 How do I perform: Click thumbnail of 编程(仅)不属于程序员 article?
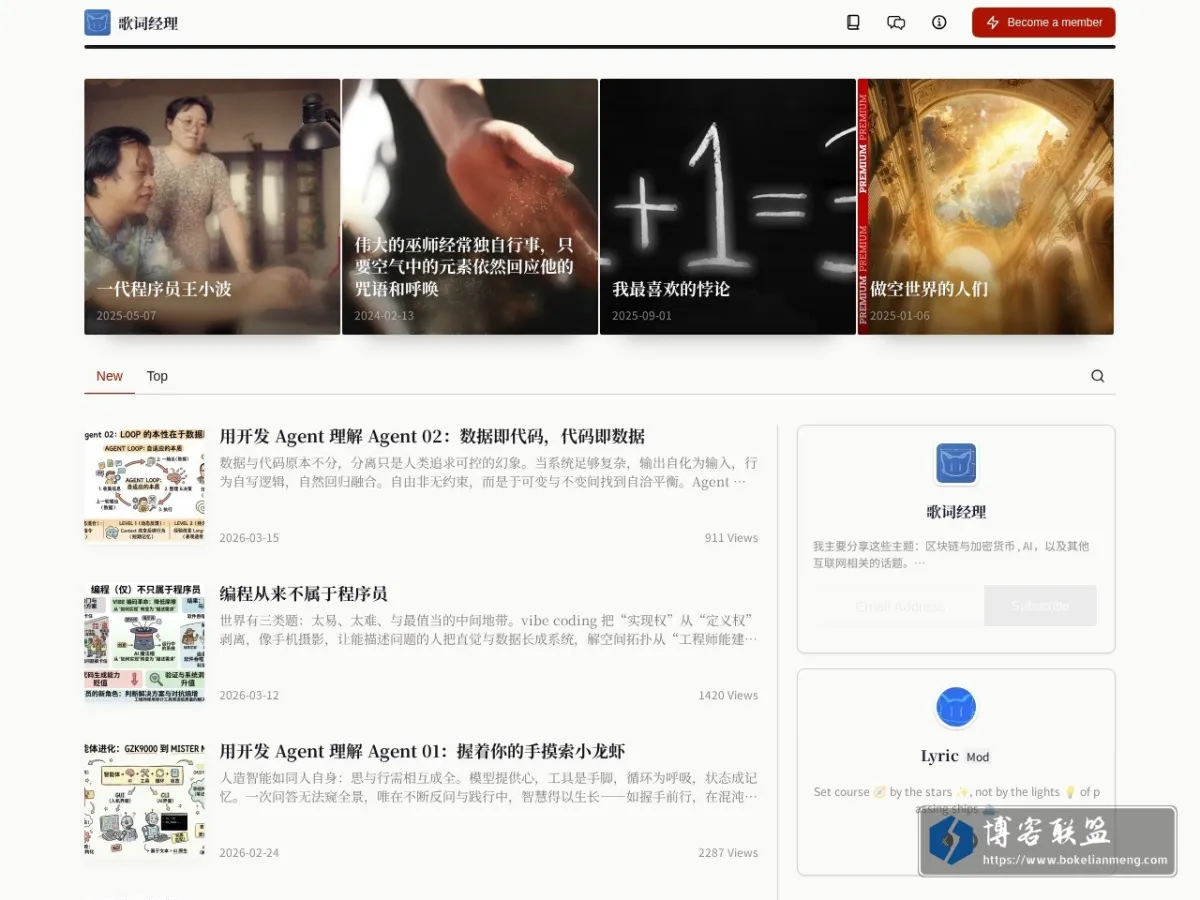pos(144,642)
